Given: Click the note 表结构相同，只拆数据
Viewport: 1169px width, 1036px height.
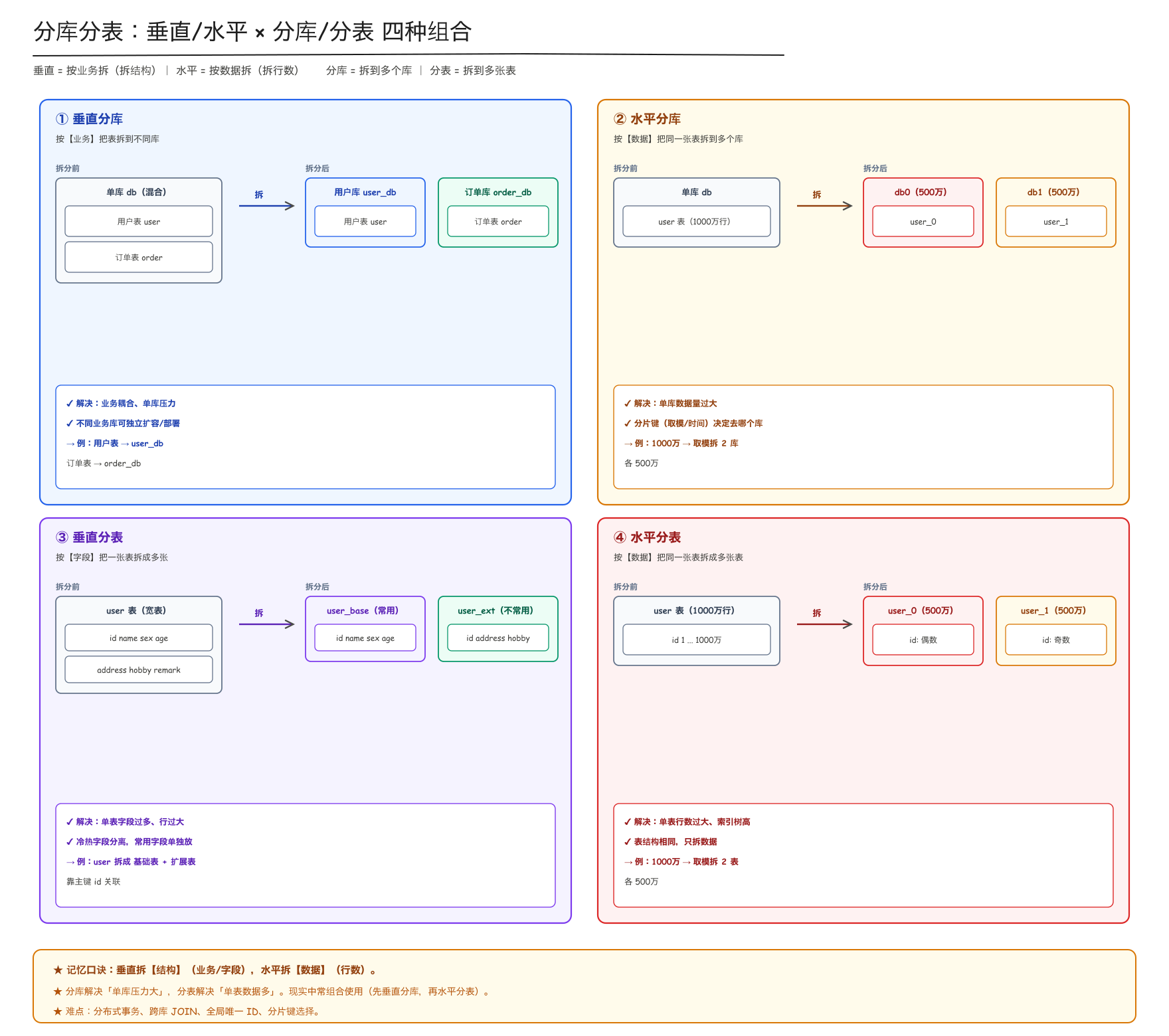Looking at the screenshot, I should (671, 841).
